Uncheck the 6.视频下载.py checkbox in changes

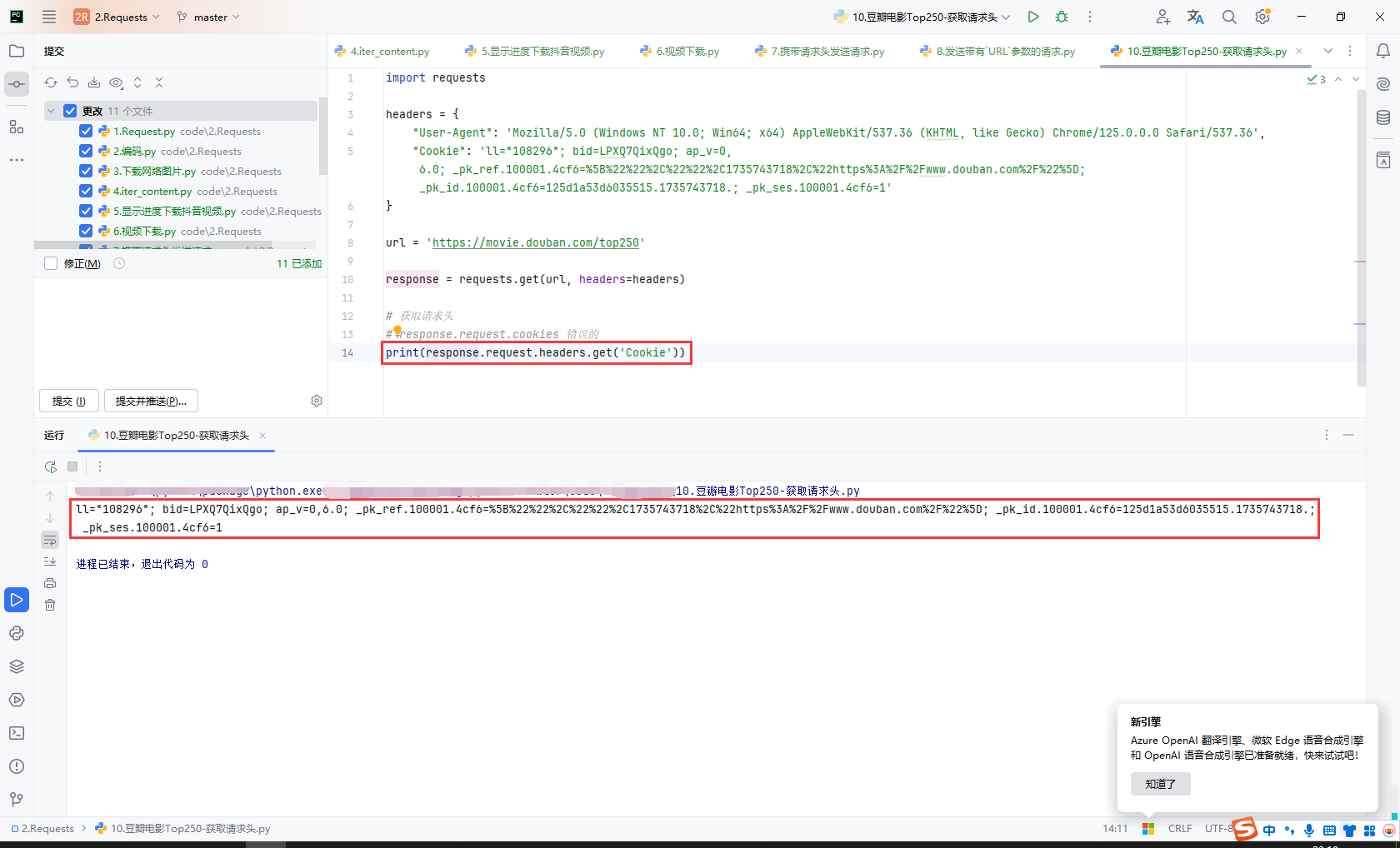click(x=86, y=231)
